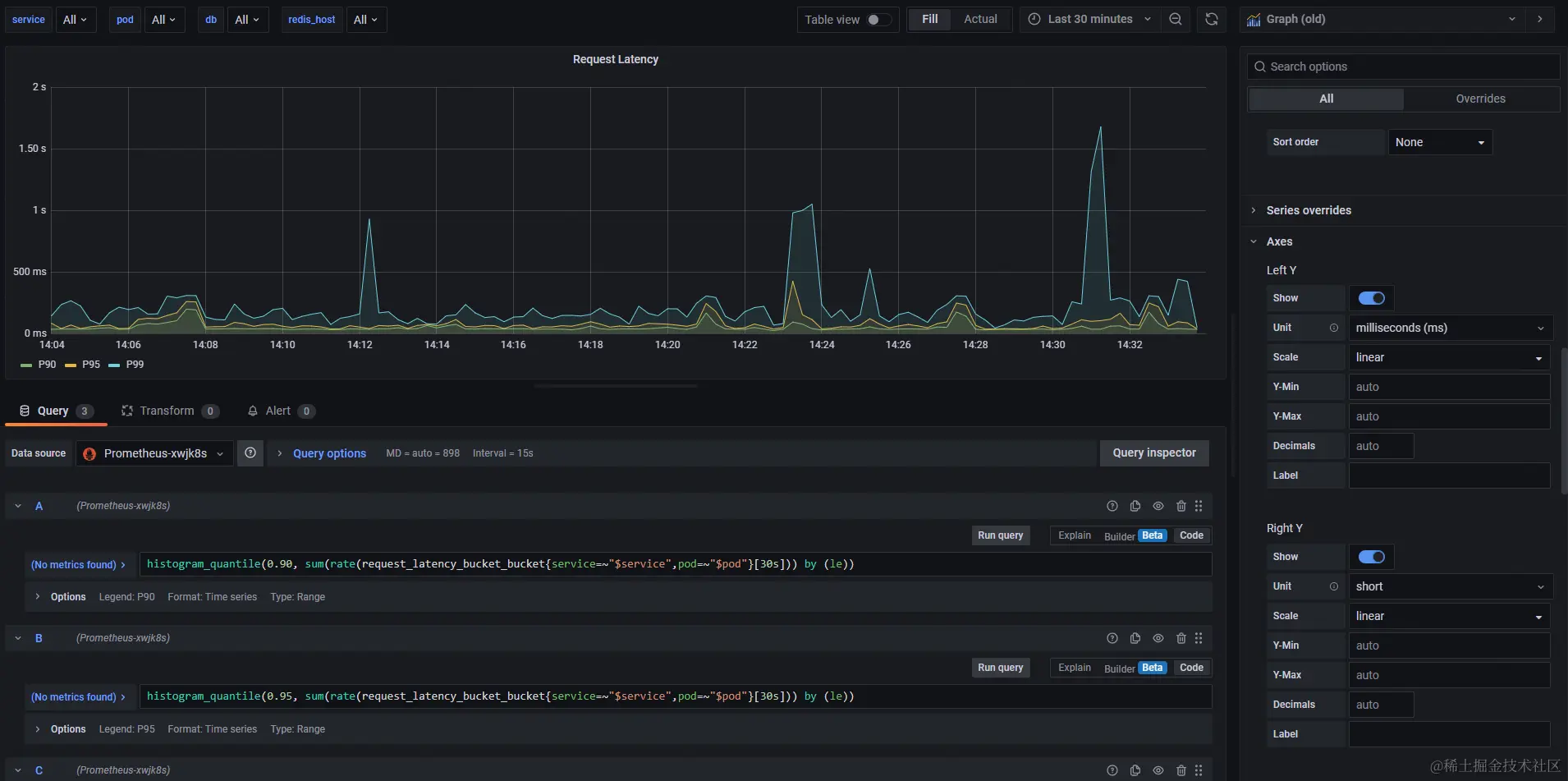
Task: Select the Overrides tab
Action: (x=1480, y=99)
